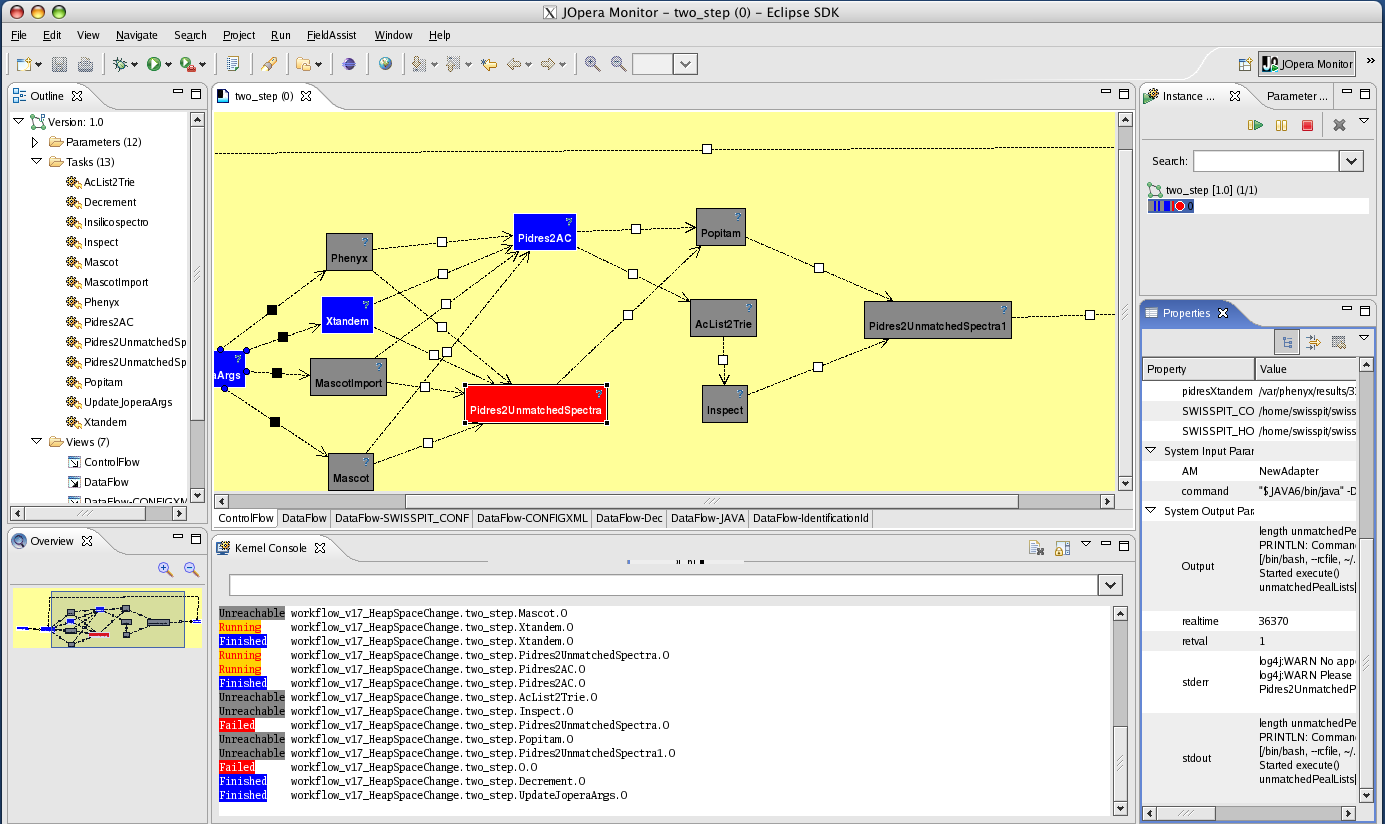Screen dimensions: 1385x824
Task: Click the instance Search input field
Action: click(1266, 161)
